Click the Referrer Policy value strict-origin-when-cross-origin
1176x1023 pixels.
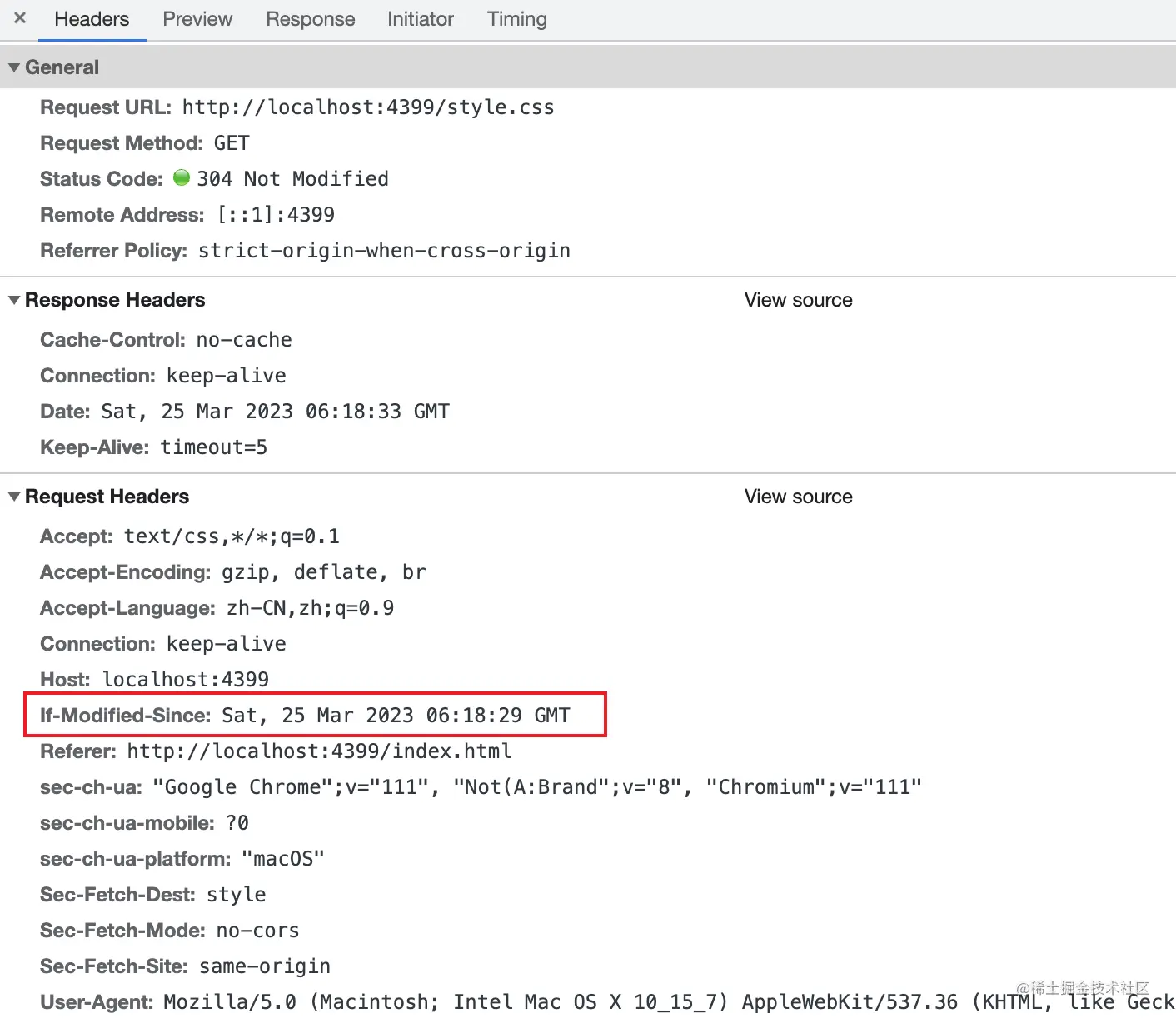(384, 251)
